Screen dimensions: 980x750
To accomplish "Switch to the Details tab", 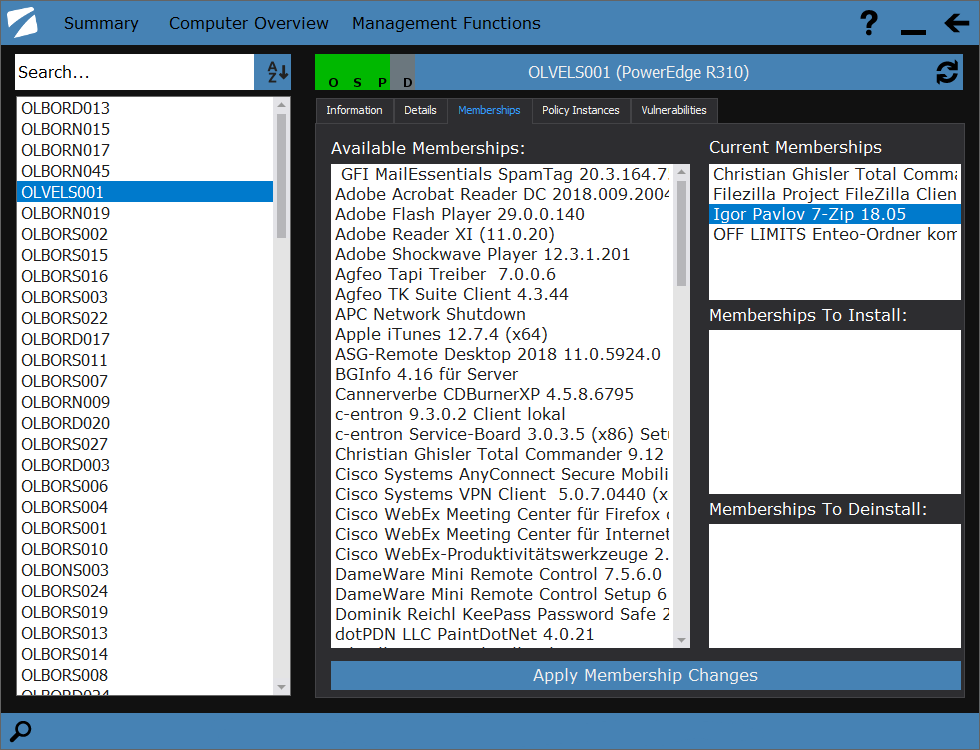I will pyautogui.click(x=420, y=110).
